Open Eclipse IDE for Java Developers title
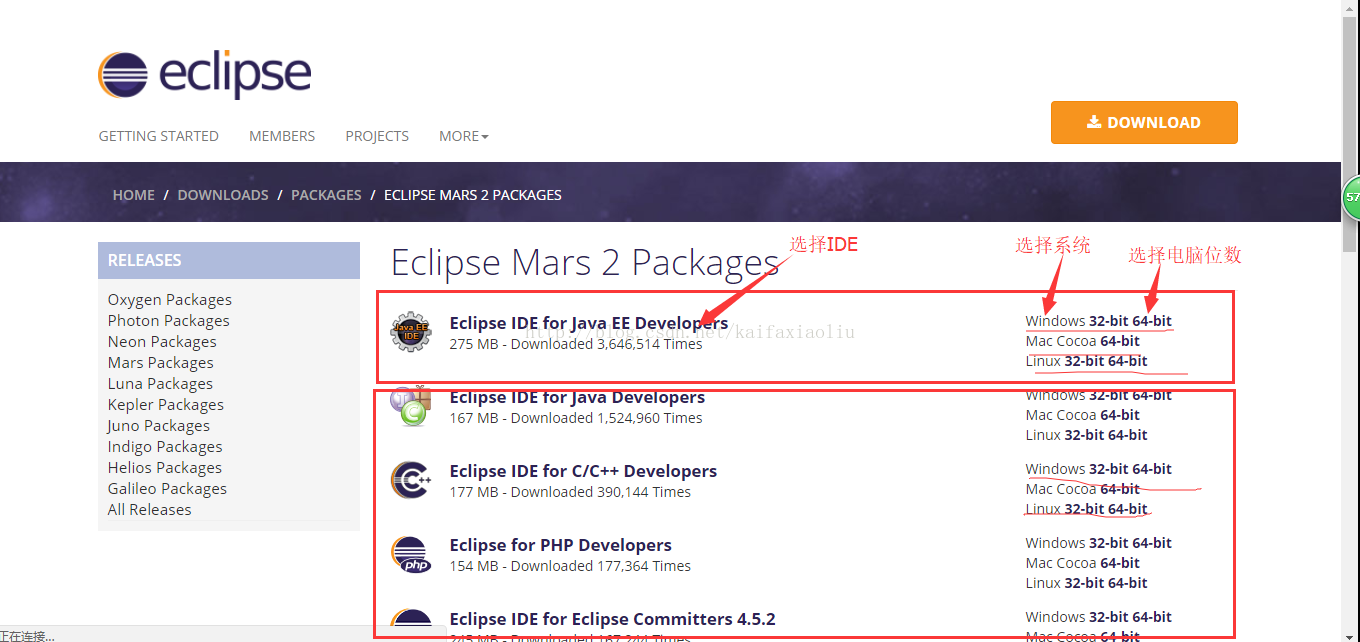 pyautogui.click(x=577, y=397)
